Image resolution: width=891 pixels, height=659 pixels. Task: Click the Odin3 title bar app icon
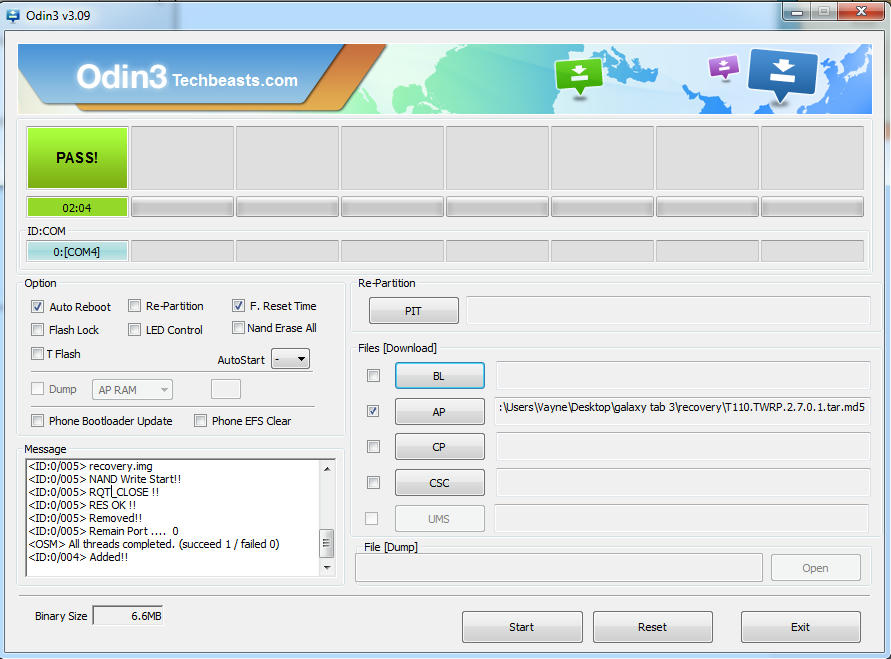click(x=13, y=15)
